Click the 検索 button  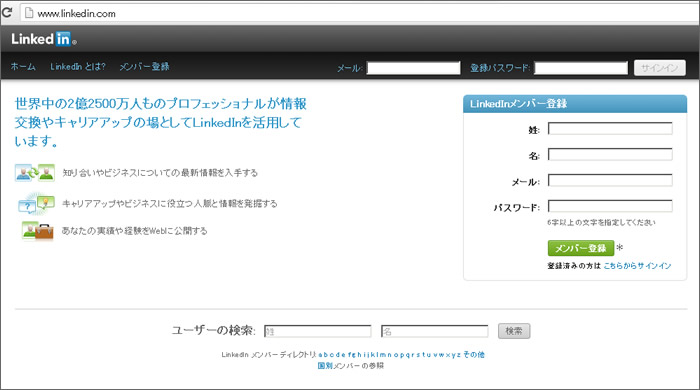514,331
